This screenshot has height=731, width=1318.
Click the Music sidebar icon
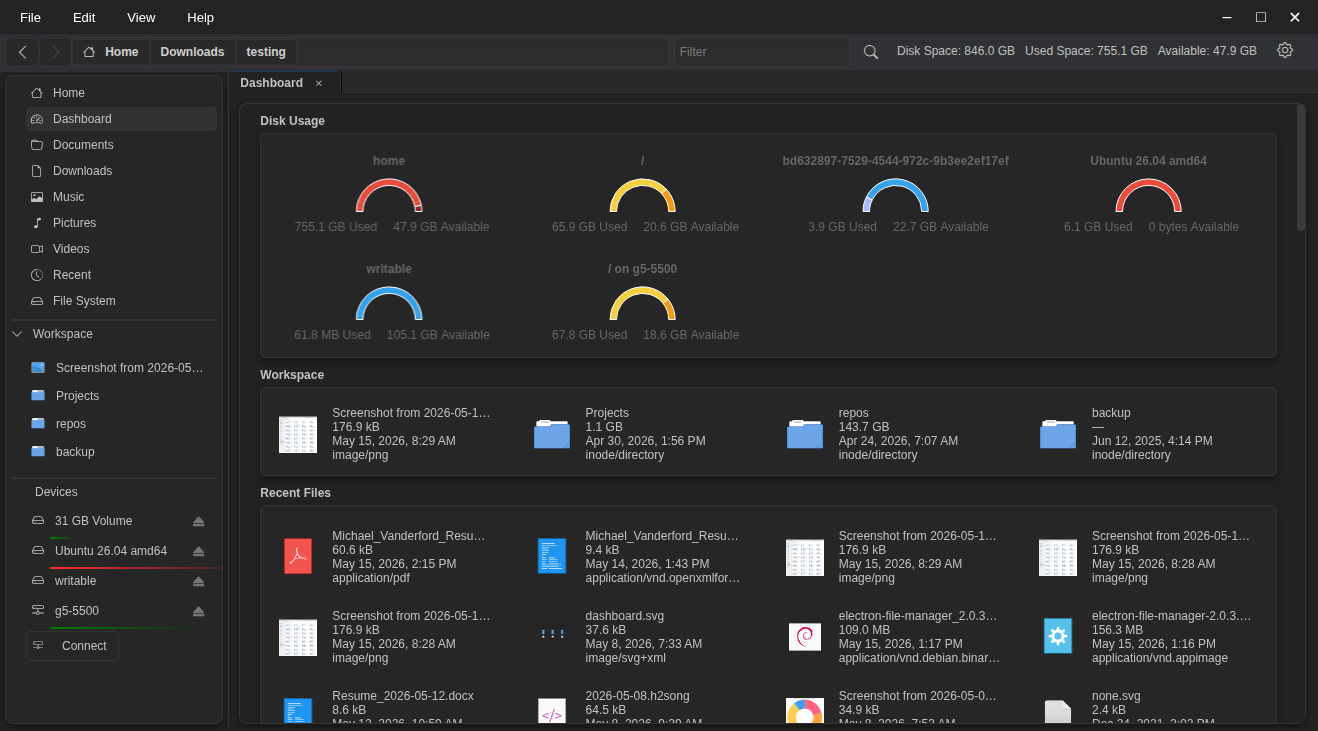point(37,197)
